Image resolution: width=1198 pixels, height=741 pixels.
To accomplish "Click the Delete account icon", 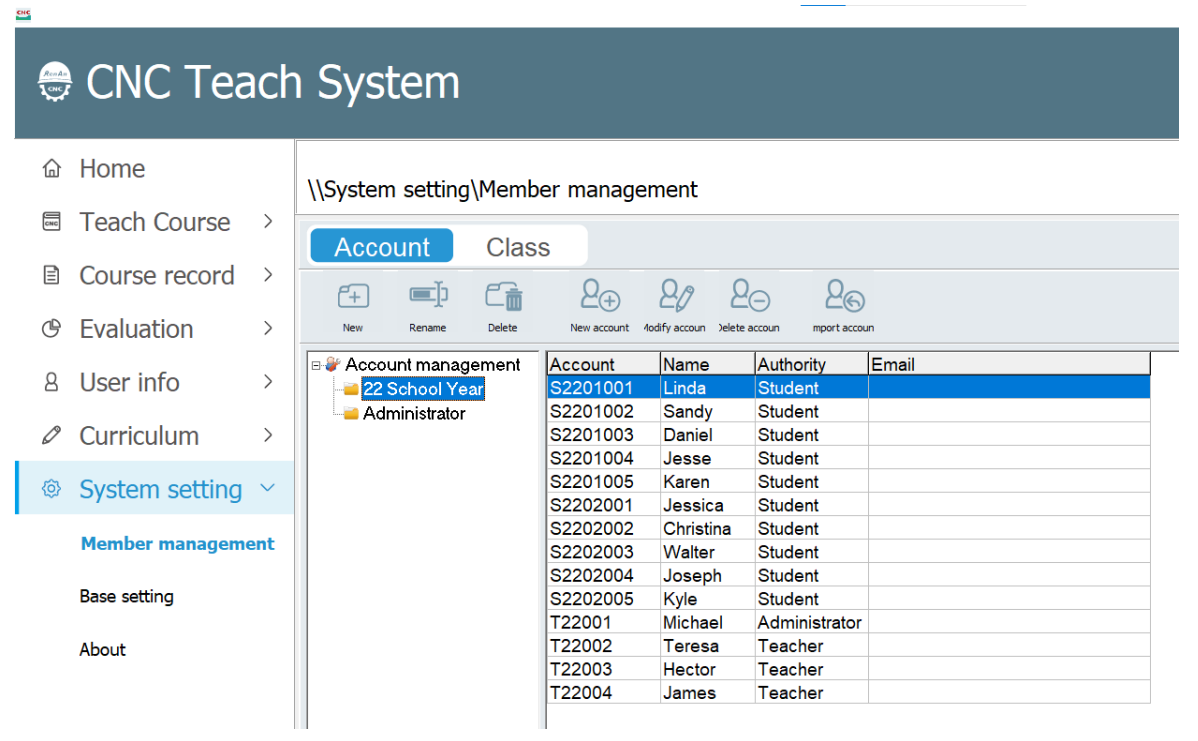I will 750,296.
